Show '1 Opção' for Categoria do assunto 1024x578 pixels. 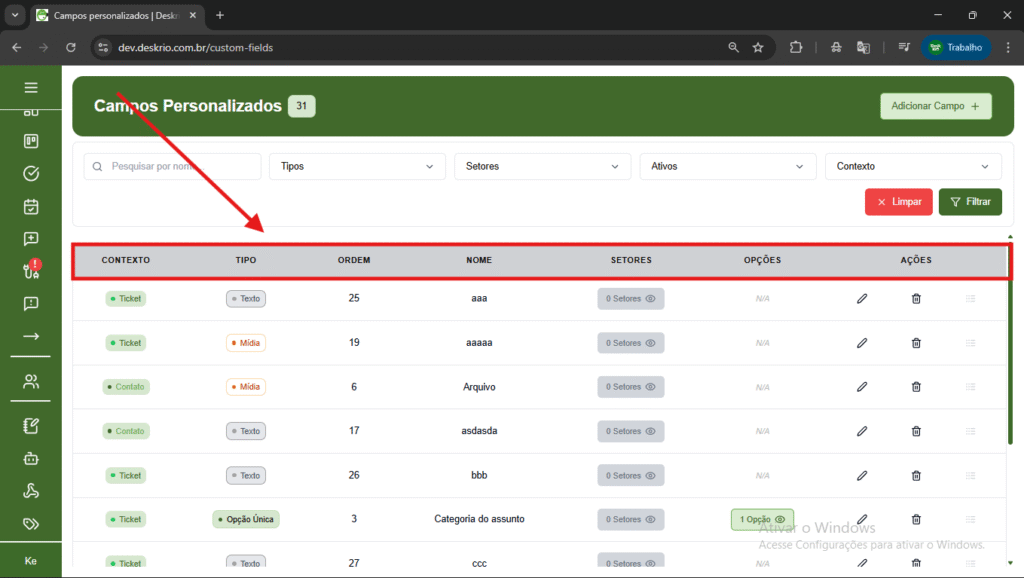[x=762, y=519]
